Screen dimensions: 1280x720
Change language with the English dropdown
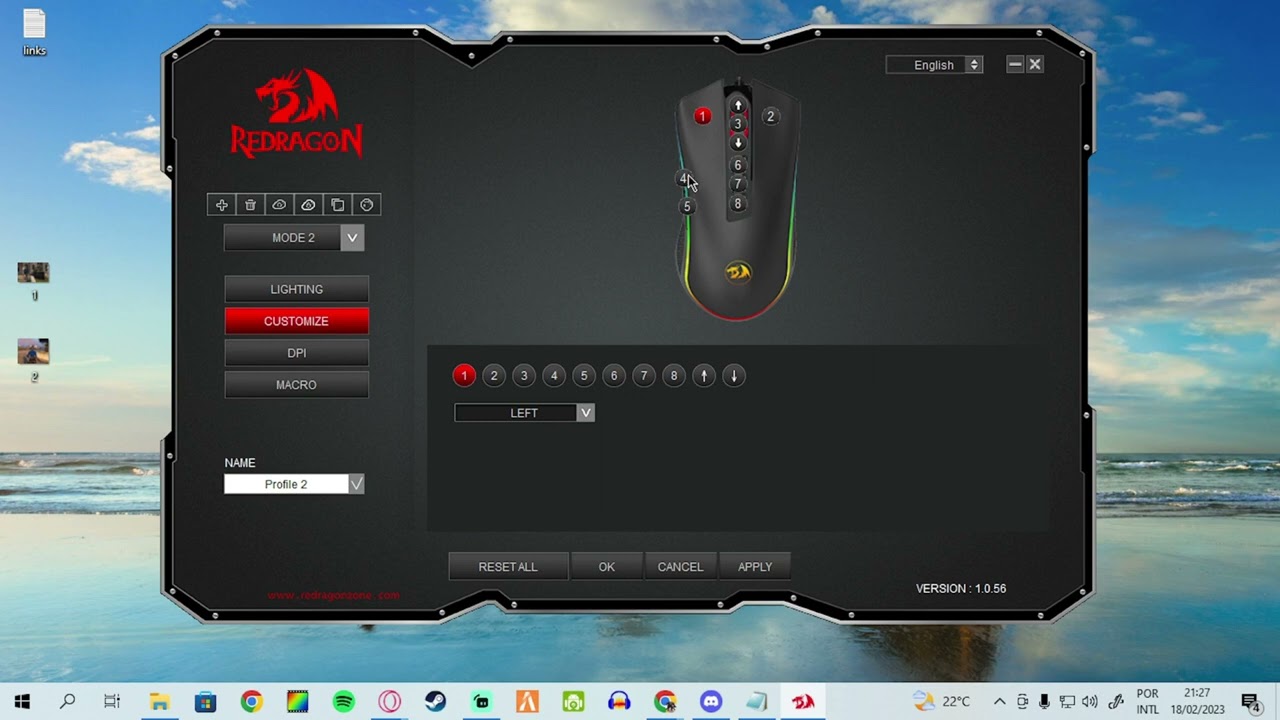point(934,65)
